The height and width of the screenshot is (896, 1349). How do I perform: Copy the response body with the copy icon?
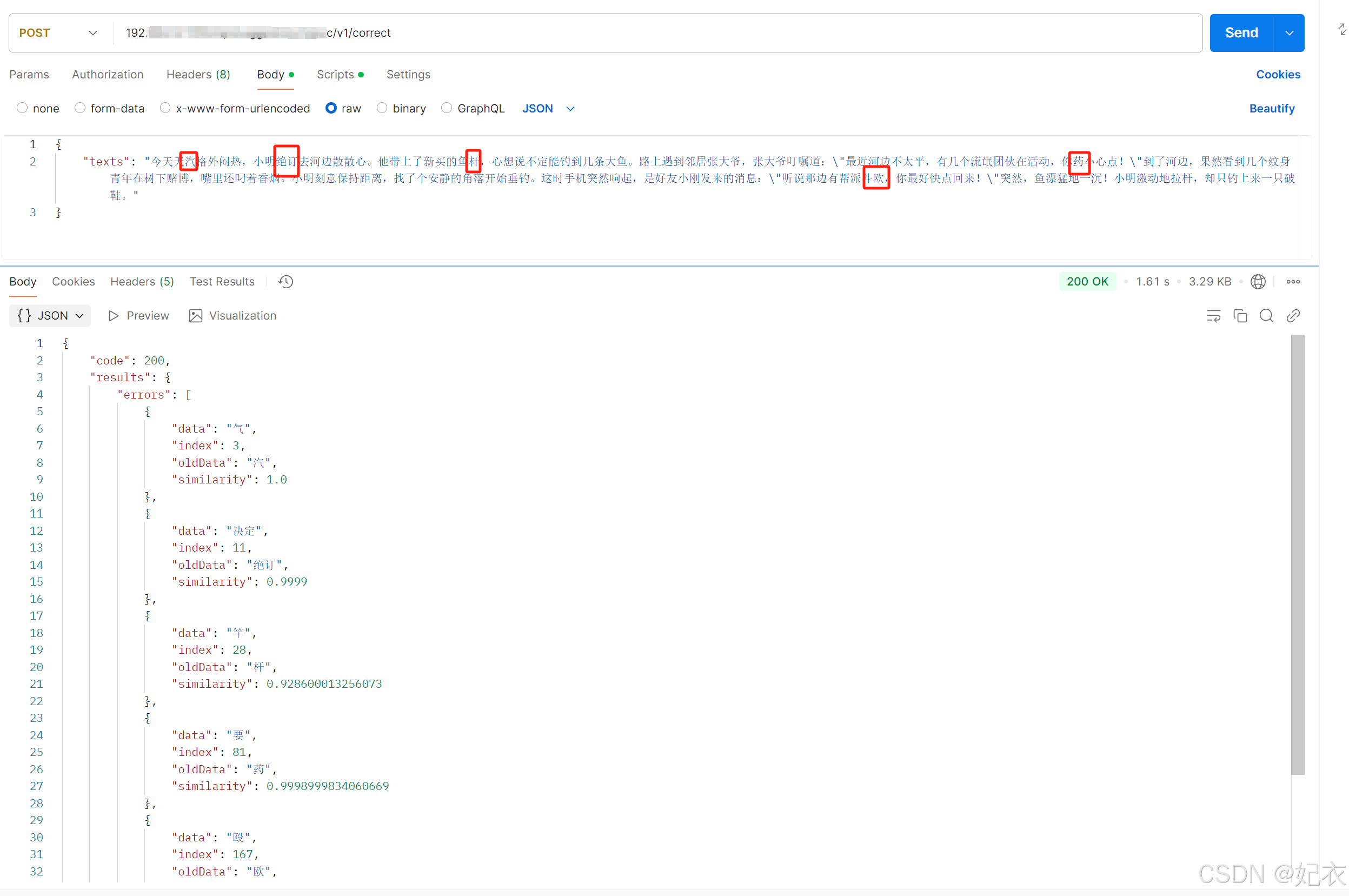point(1240,315)
